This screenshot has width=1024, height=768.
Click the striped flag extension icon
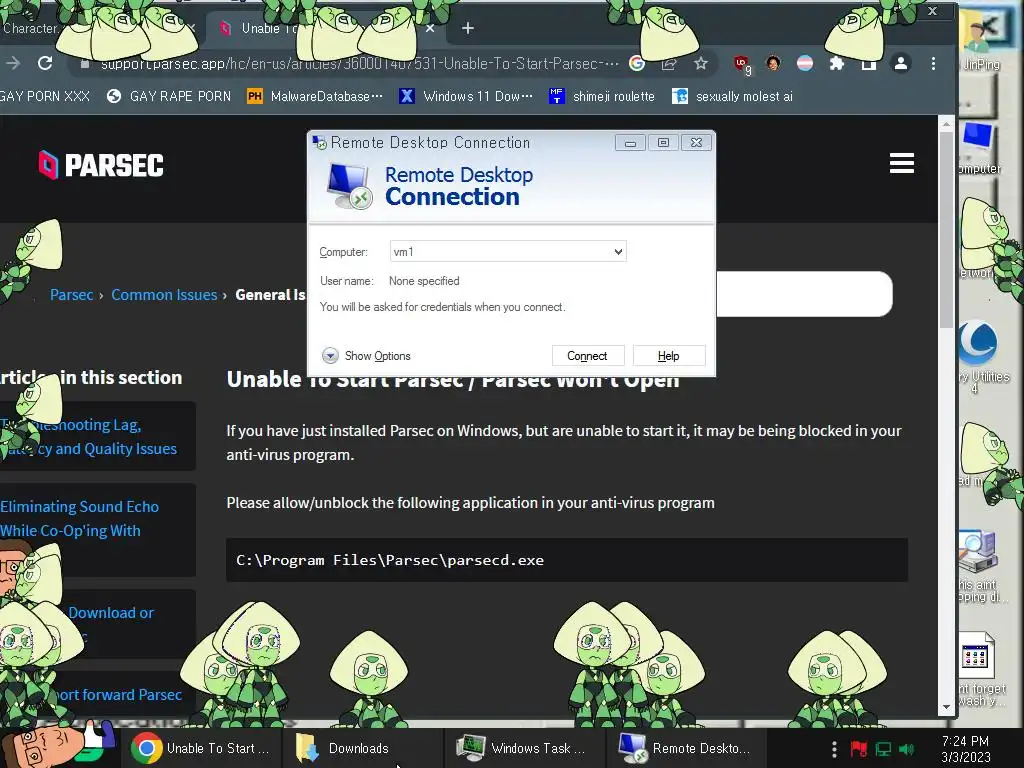coord(805,63)
